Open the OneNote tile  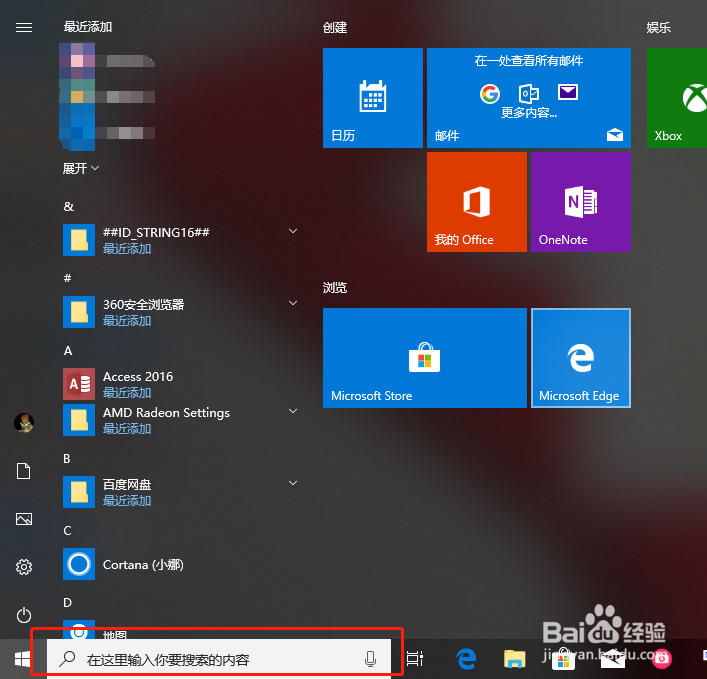coord(581,202)
